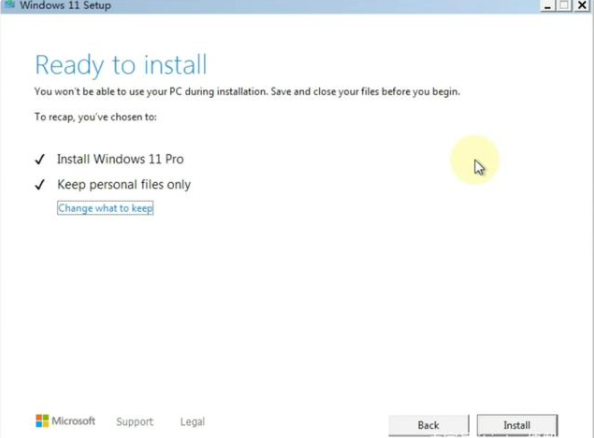Click the Microsoft logo
This screenshot has height=438, width=594.
click(x=66, y=421)
